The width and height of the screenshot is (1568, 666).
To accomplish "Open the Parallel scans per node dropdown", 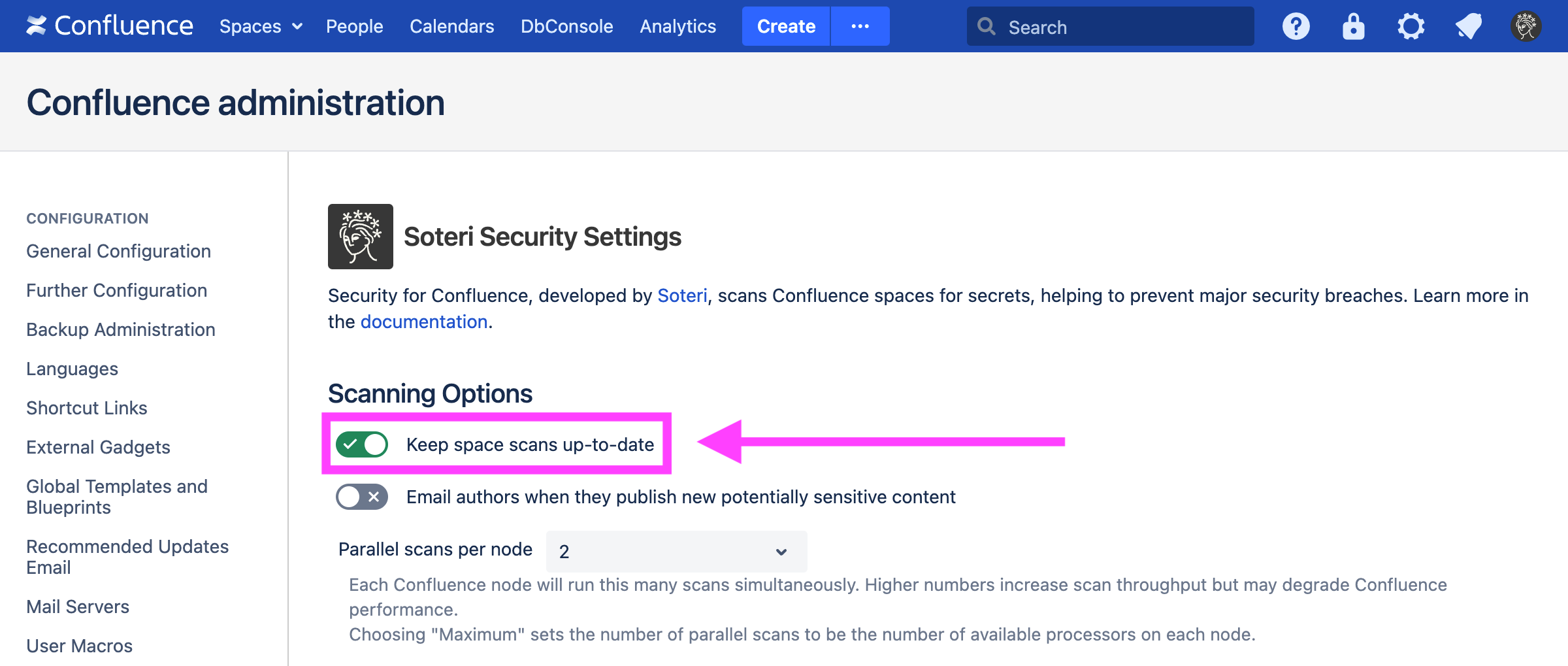I will tap(675, 551).
